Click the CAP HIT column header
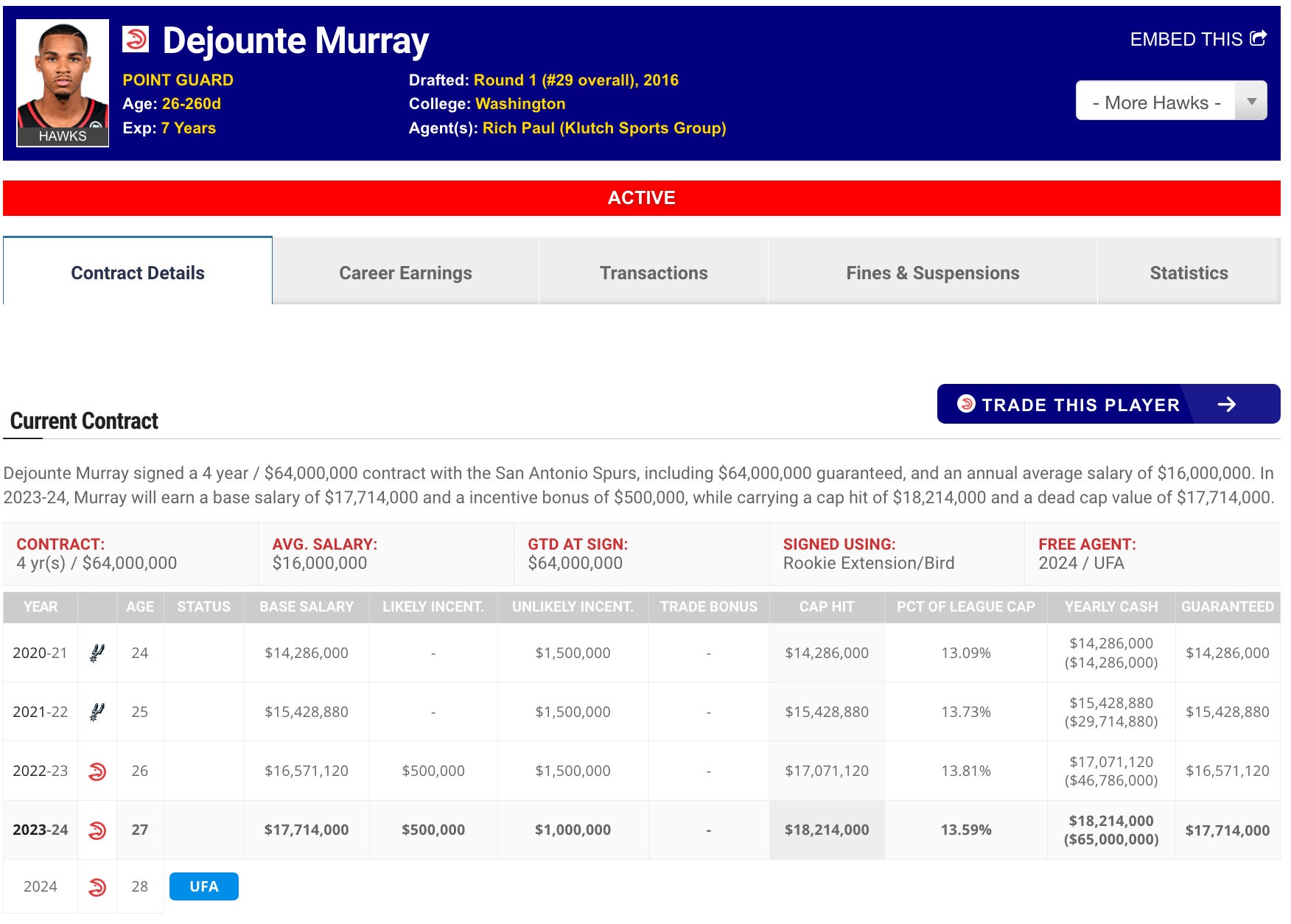Viewport: 1291px width, 924px height. [827, 606]
